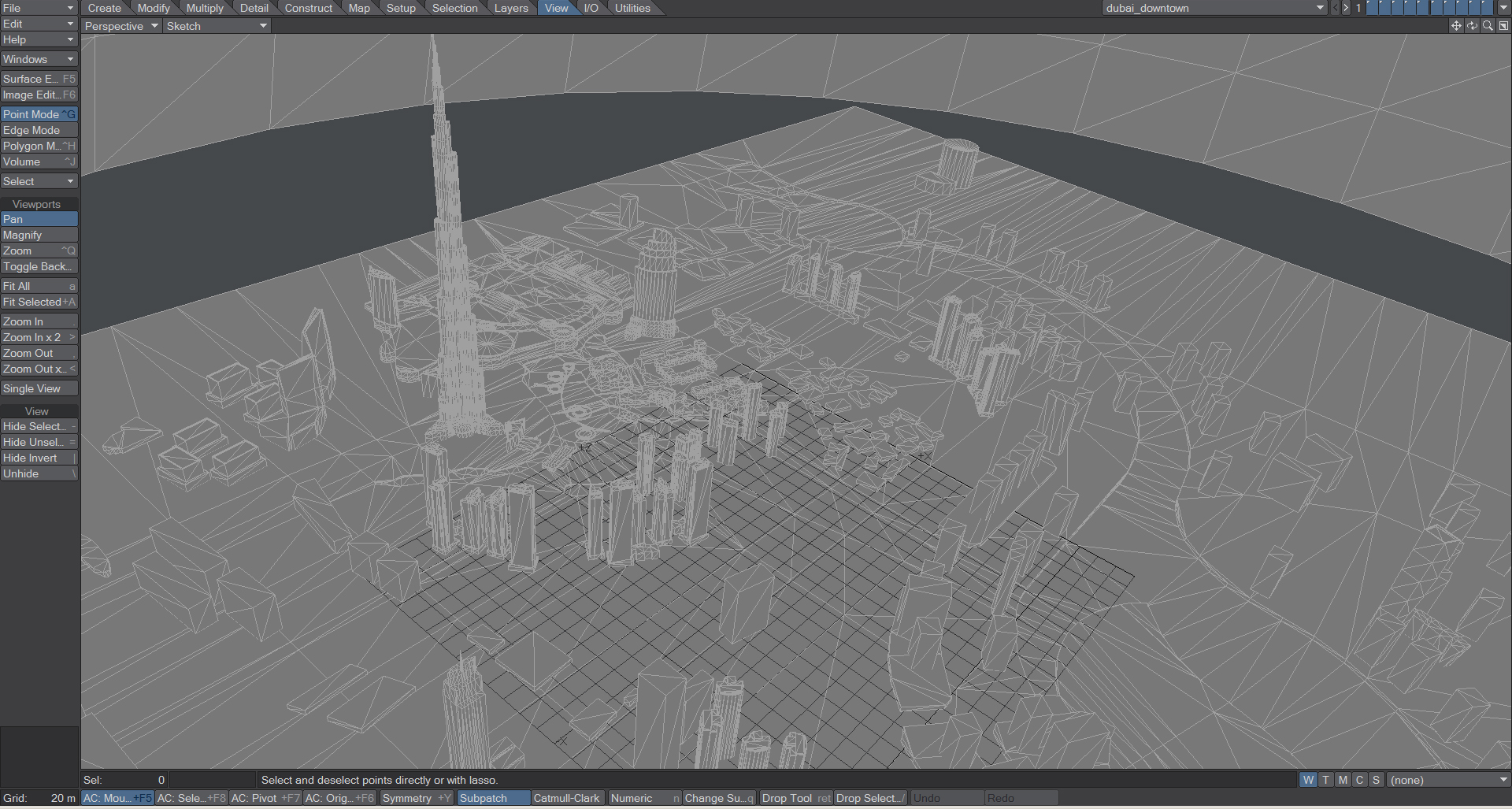Open the Perspective view type dropdown
This screenshot has width=1512, height=809.
click(x=120, y=25)
